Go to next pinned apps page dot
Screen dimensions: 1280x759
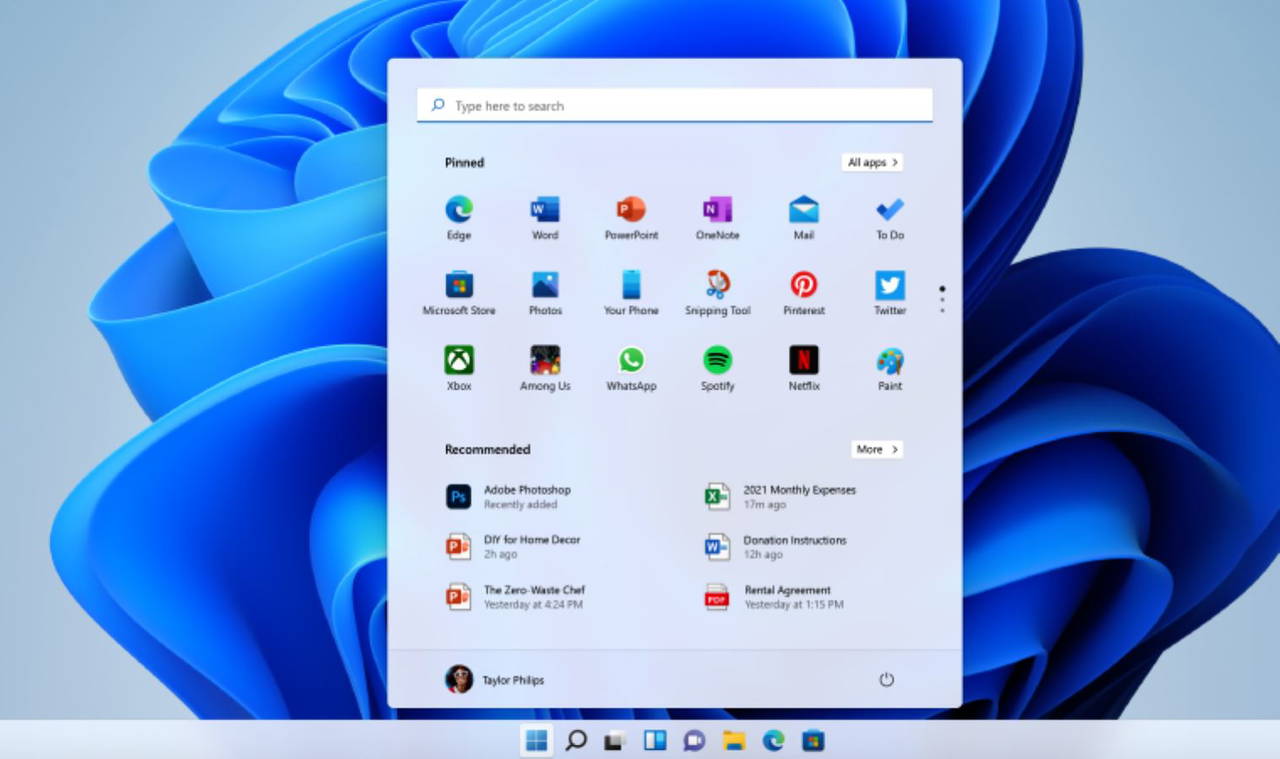tap(942, 300)
